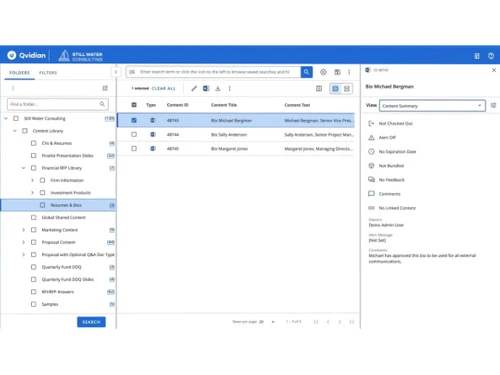Image resolution: width=500 pixels, height=375 pixels.
Task: Open the search bar three-dot menu
Action: coord(349,72)
